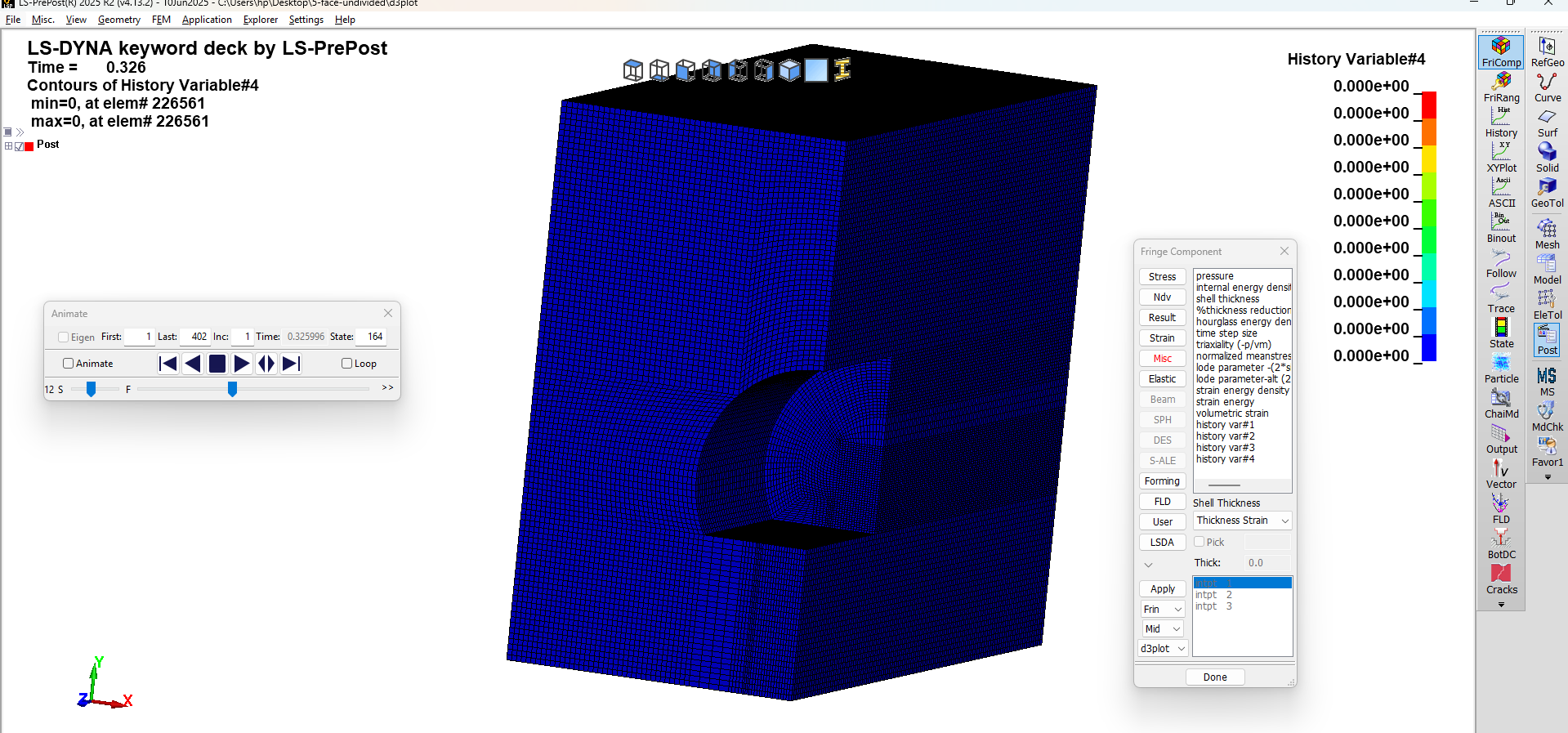The width and height of the screenshot is (1568, 733).
Task: Enable the Pick checkbox in Fringe Component
Action: [x=1199, y=542]
